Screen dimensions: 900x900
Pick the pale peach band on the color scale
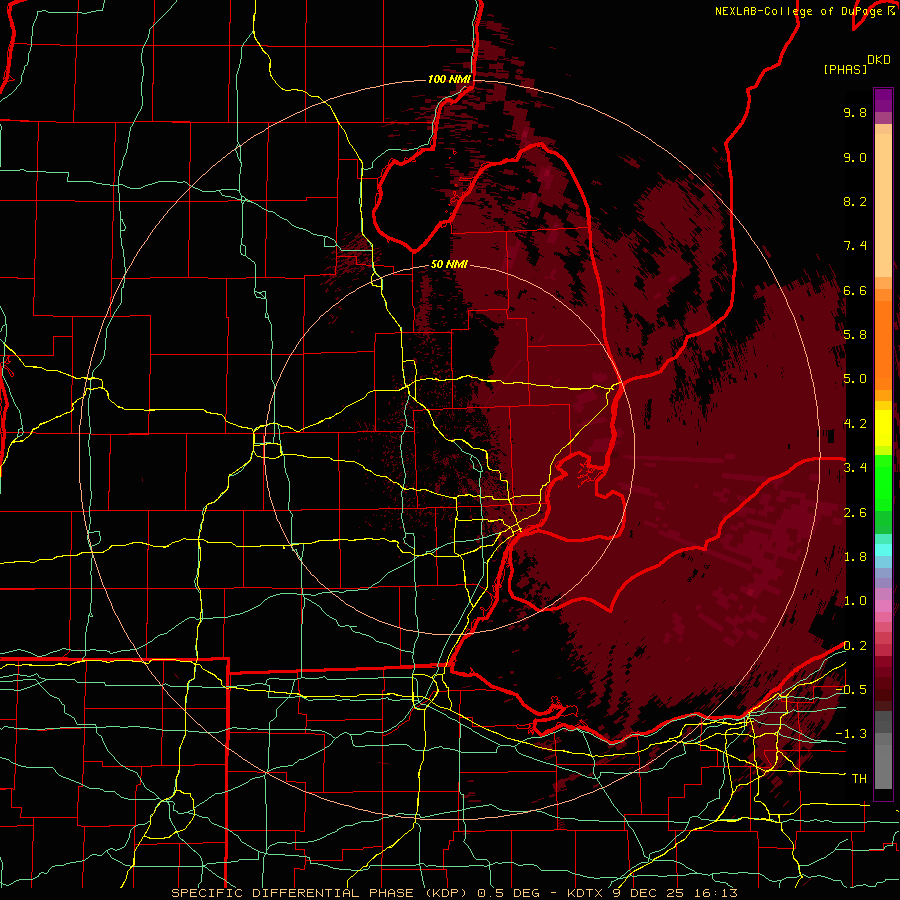[x=883, y=205]
